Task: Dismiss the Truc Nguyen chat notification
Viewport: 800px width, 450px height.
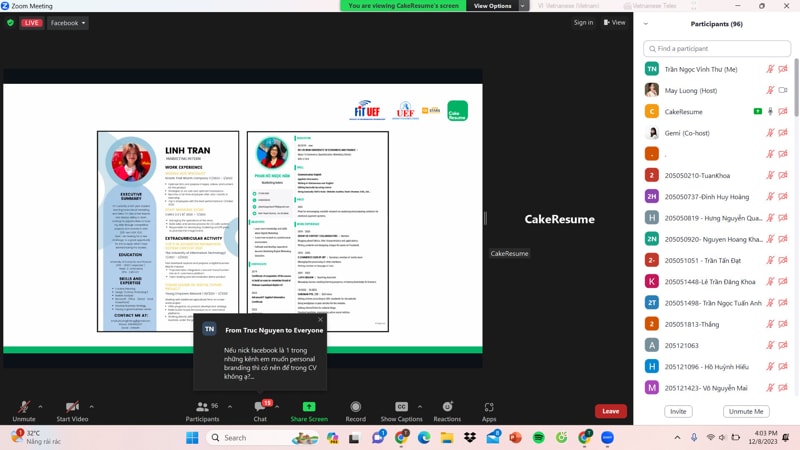Action: click(320, 320)
